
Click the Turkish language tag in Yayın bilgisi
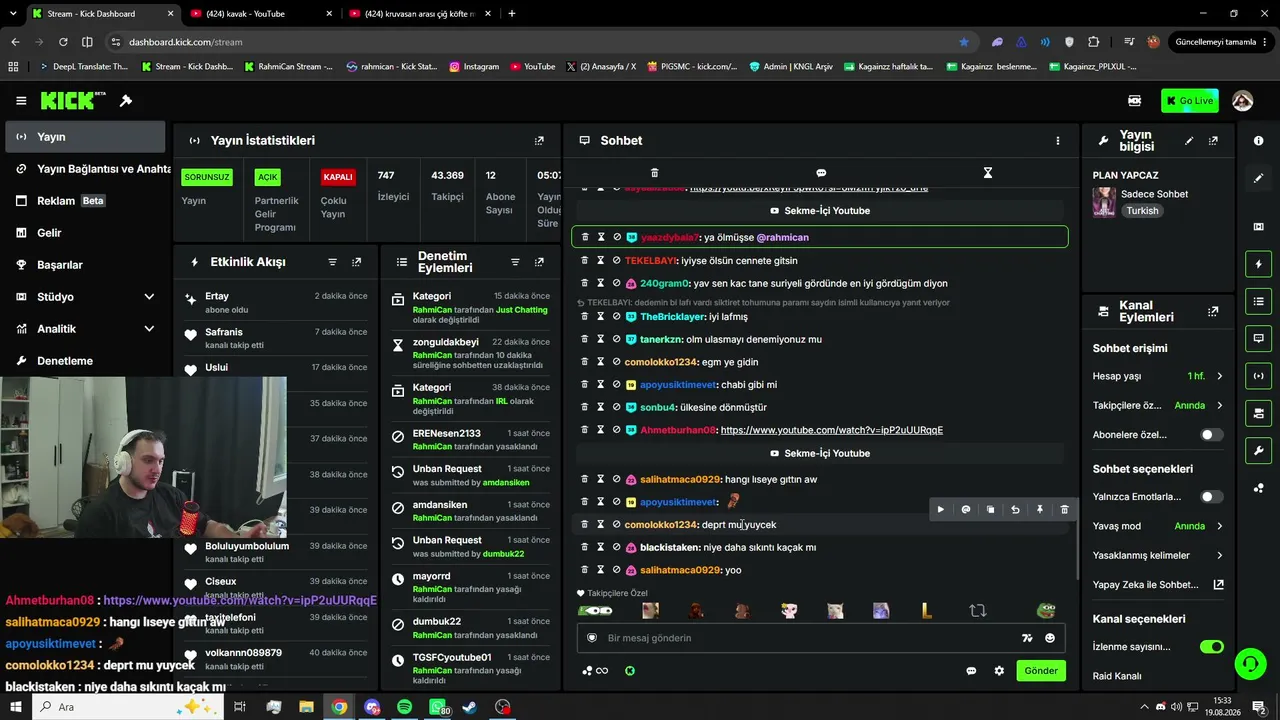(x=1142, y=211)
